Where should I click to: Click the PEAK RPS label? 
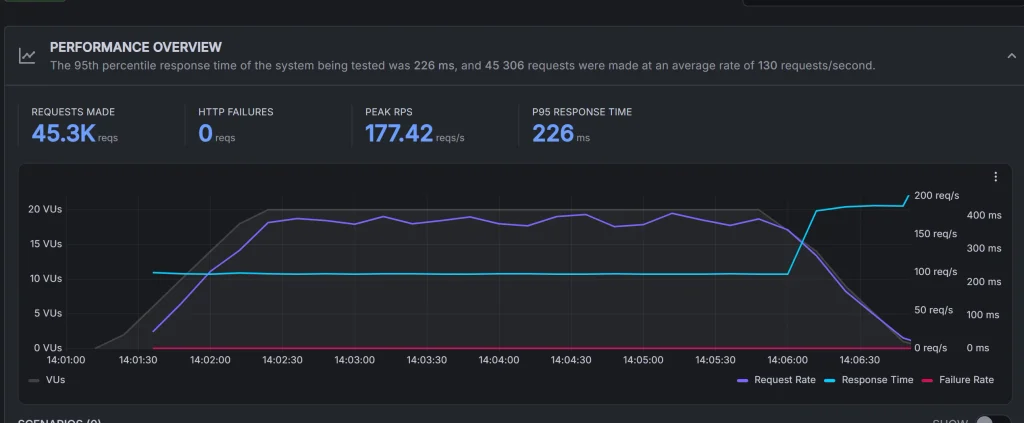(389, 112)
